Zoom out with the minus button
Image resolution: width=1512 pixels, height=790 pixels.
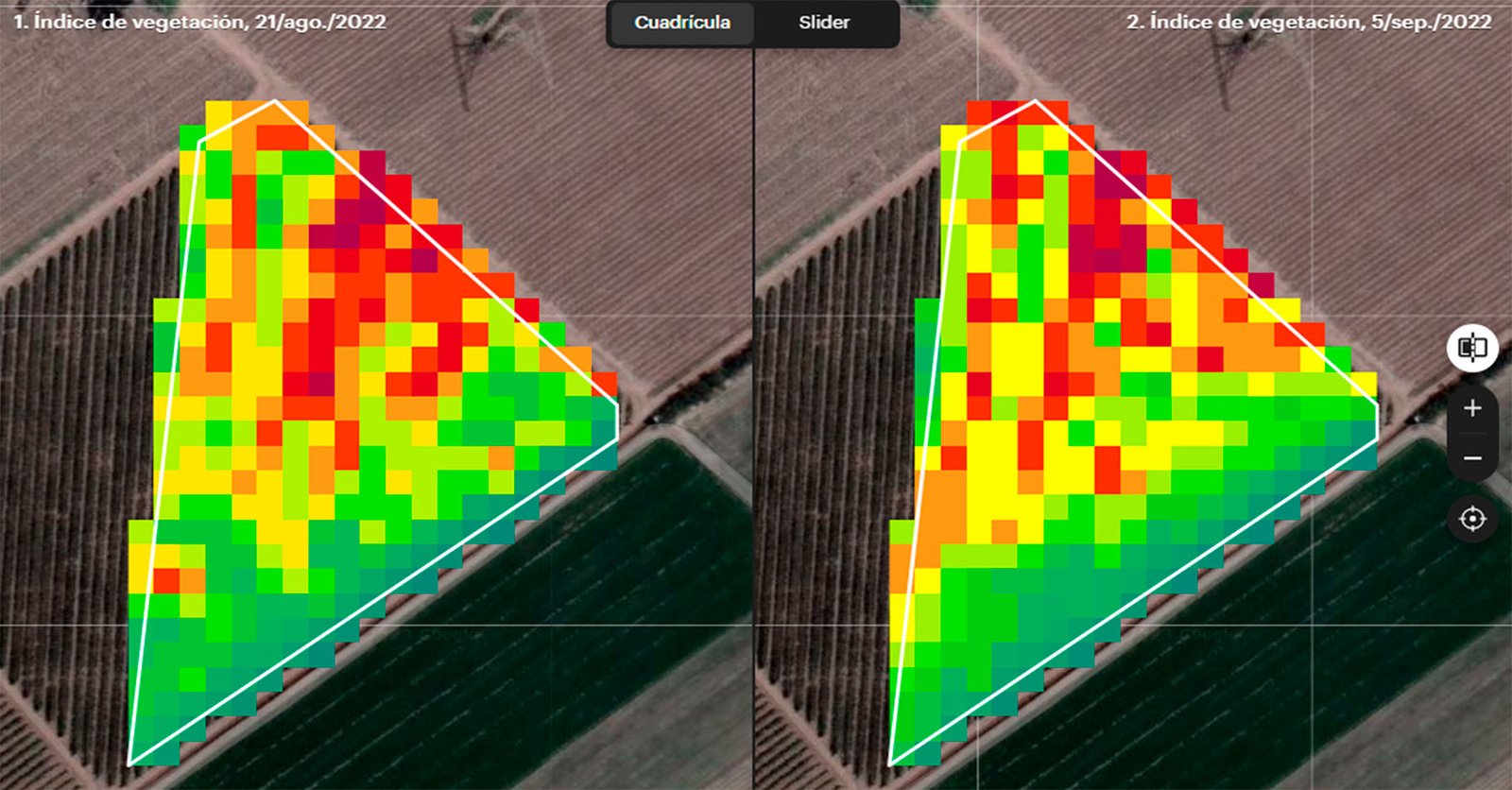[x=1471, y=458]
